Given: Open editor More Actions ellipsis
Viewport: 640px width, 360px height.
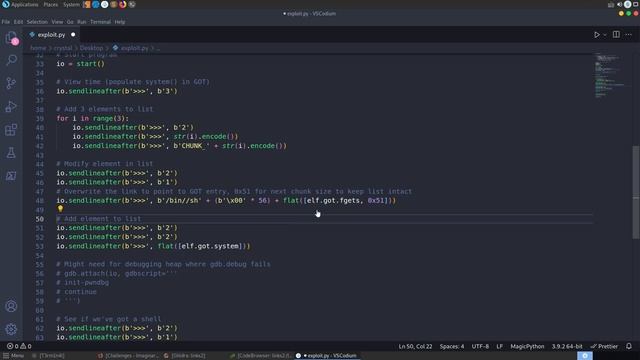Looking at the screenshot, I should [x=629, y=35].
